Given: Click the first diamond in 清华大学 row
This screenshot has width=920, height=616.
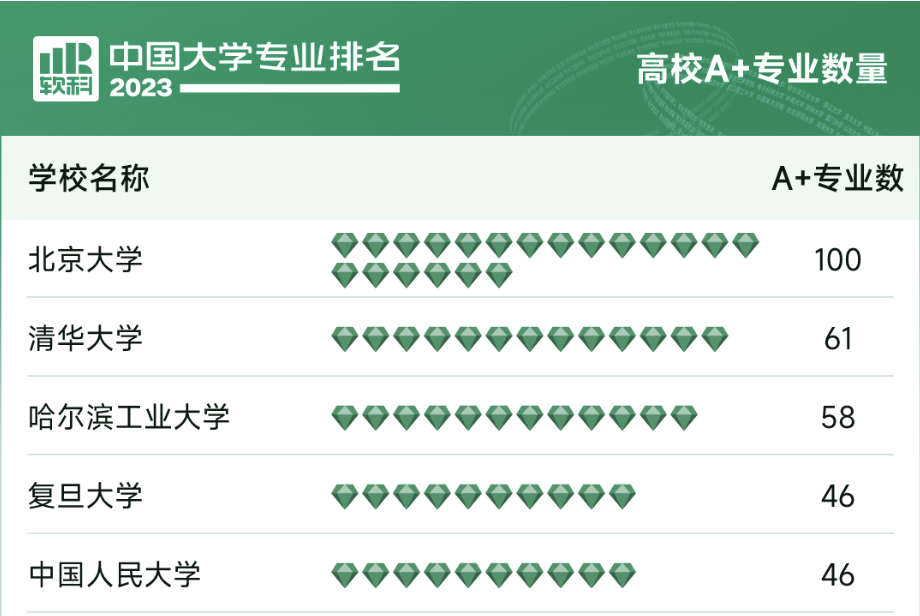Looking at the screenshot, I should (344, 339).
